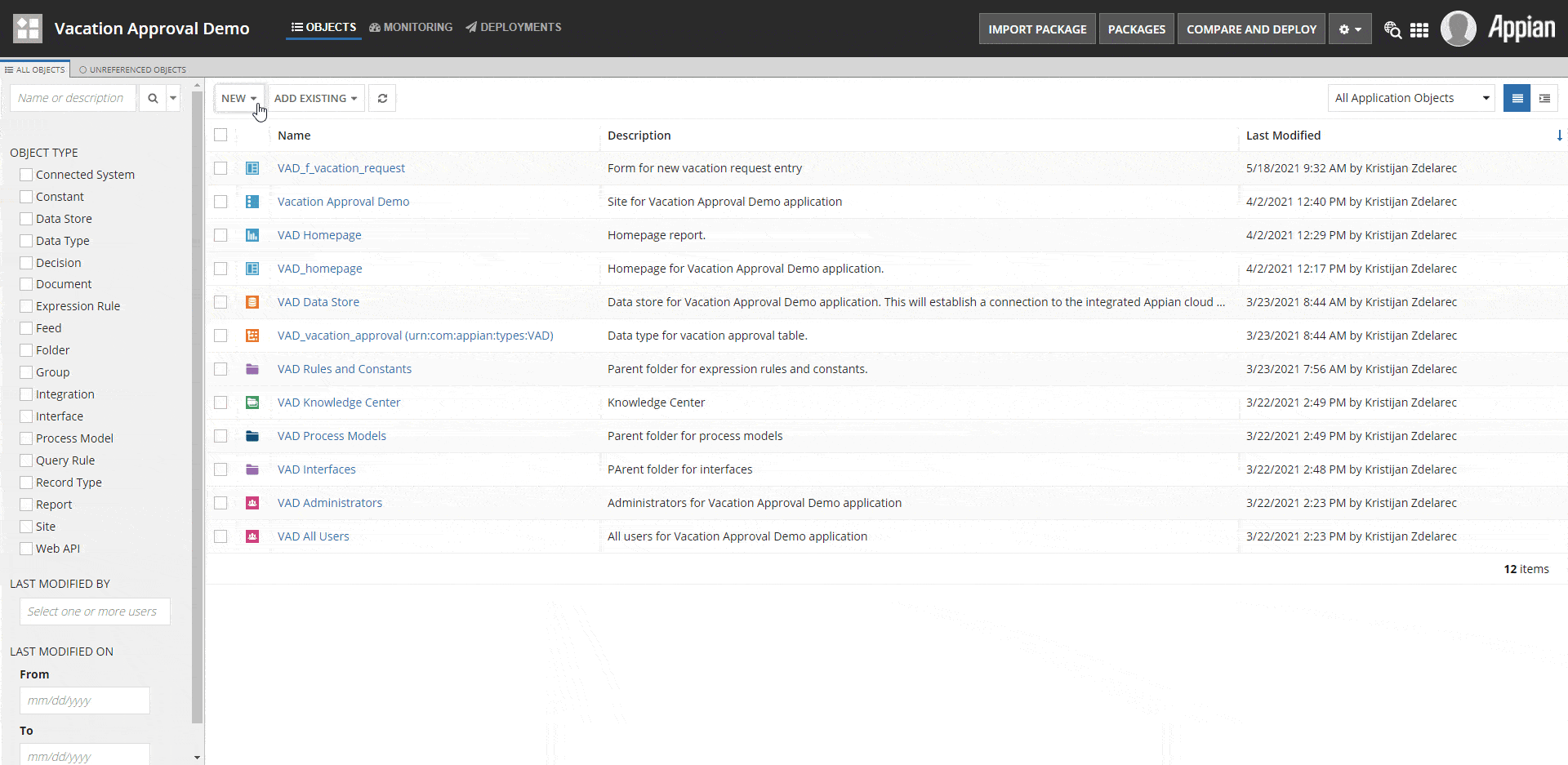Open the VAD Homepage report link
Image resolution: width=1568 pixels, height=765 pixels.
tap(319, 235)
